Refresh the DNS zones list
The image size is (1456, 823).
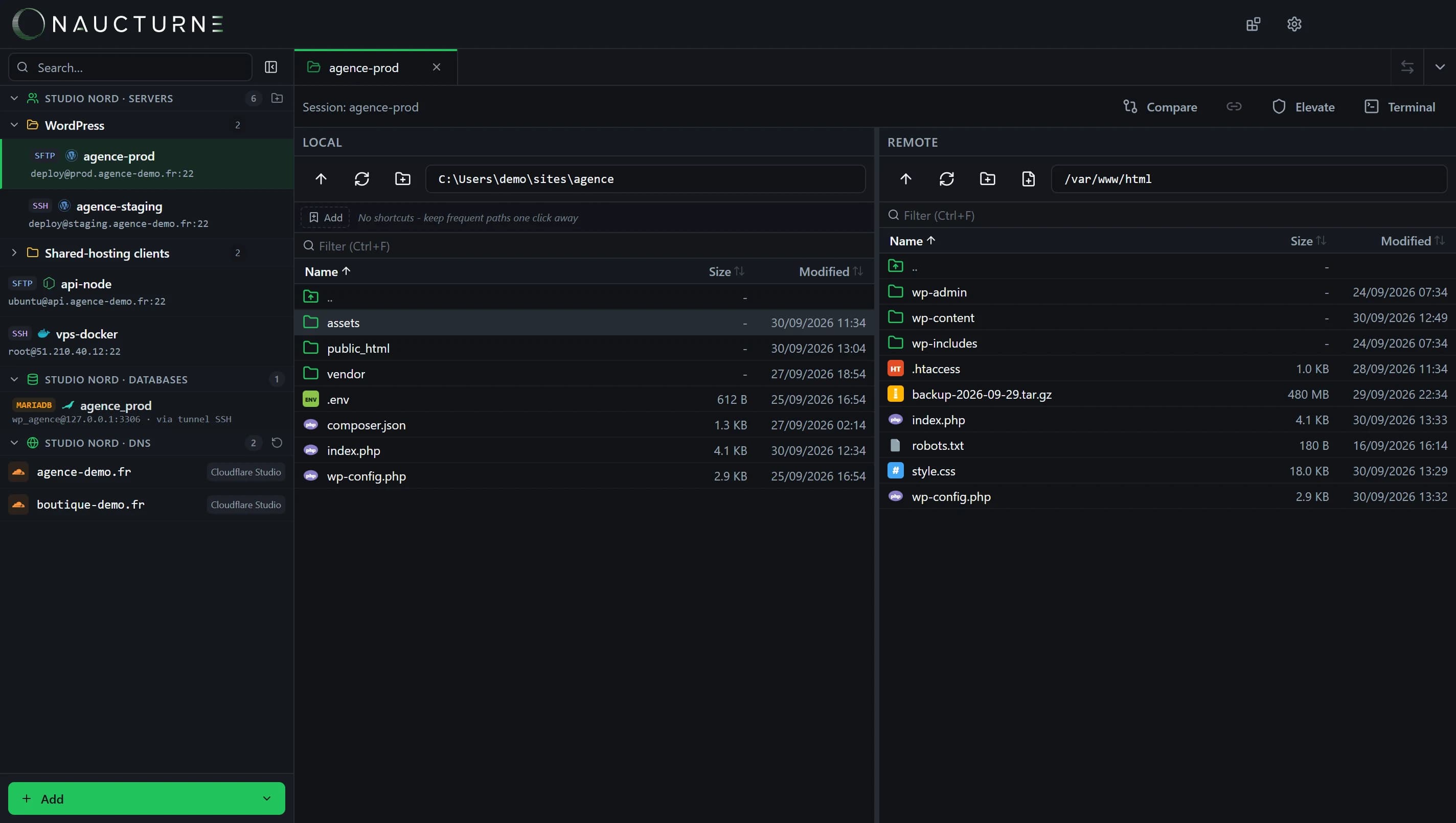(x=277, y=443)
